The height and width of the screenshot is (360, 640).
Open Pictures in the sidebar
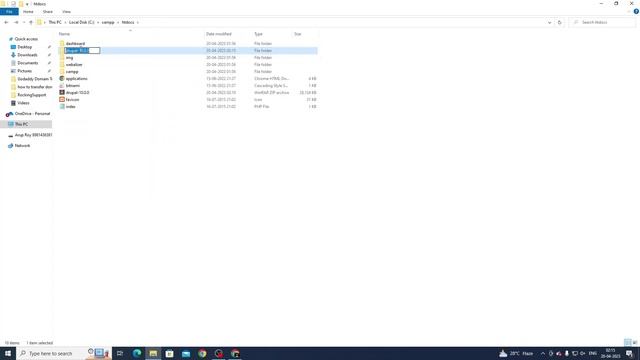[24, 71]
